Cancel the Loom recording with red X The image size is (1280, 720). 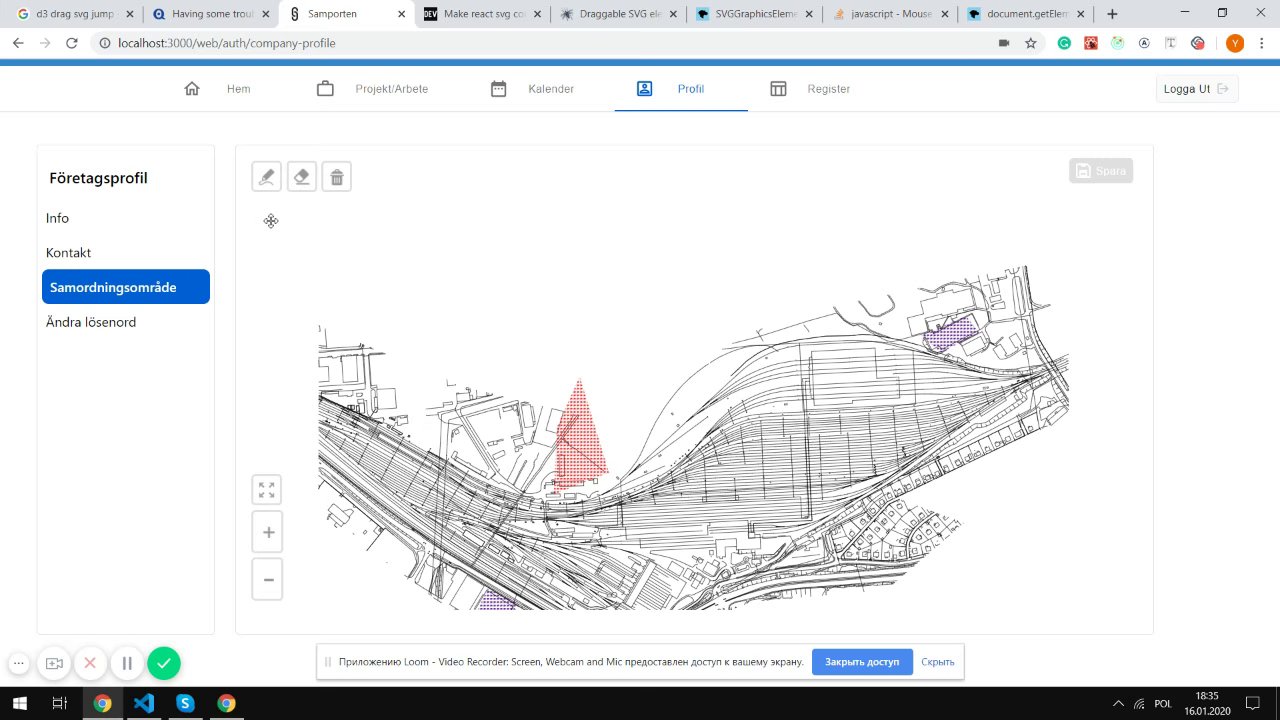(90, 663)
